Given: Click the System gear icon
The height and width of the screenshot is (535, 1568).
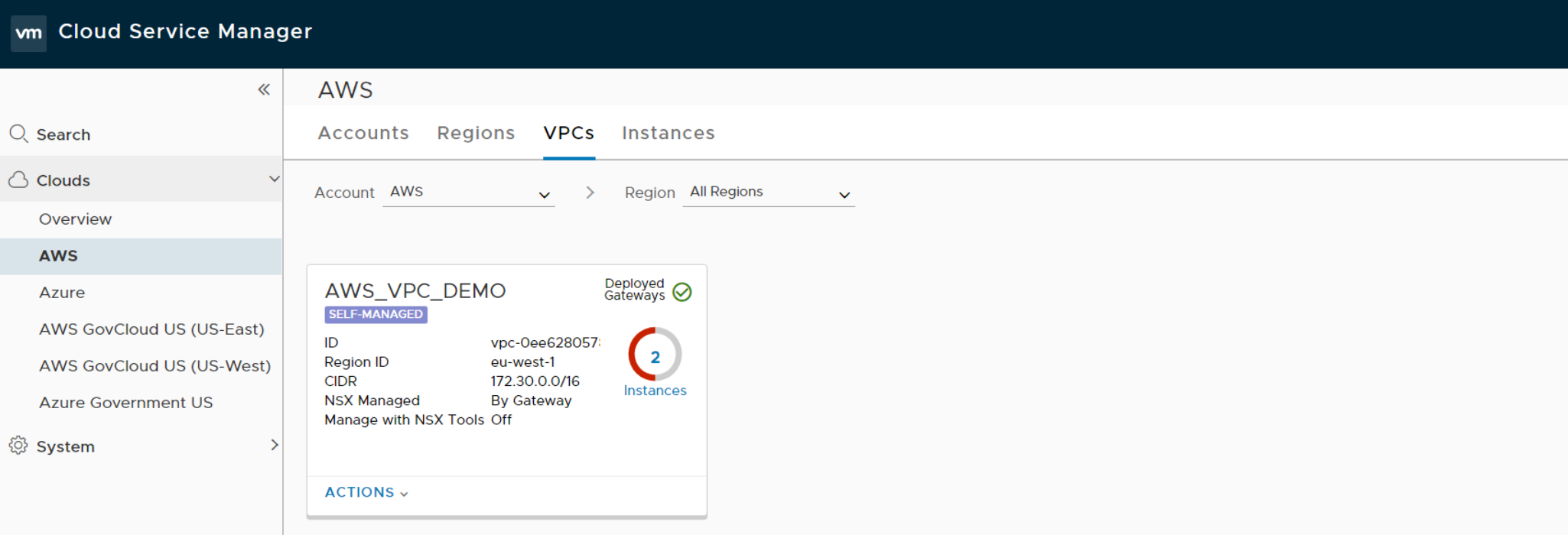Looking at the screenshot, I should (x=18, y=446).
